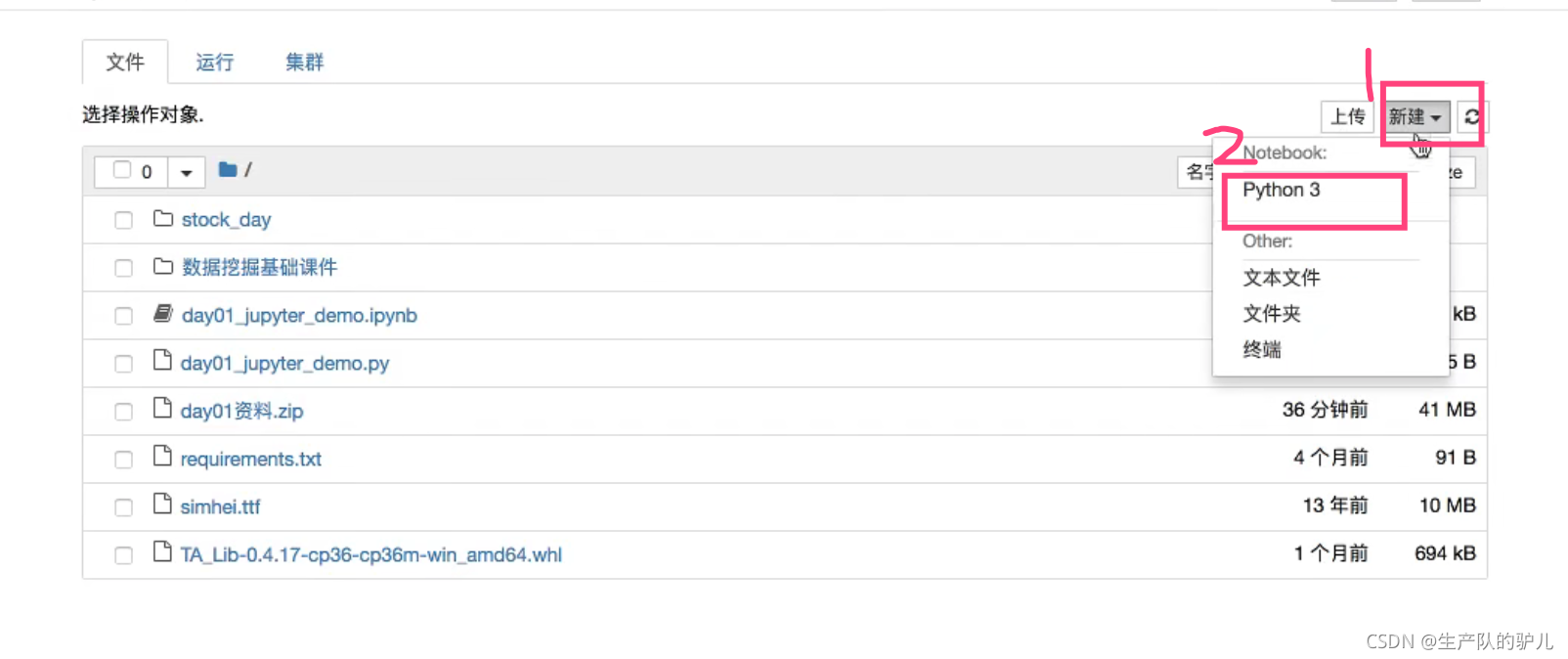Switch to the 运行 tab

click(x=213, y=62)
